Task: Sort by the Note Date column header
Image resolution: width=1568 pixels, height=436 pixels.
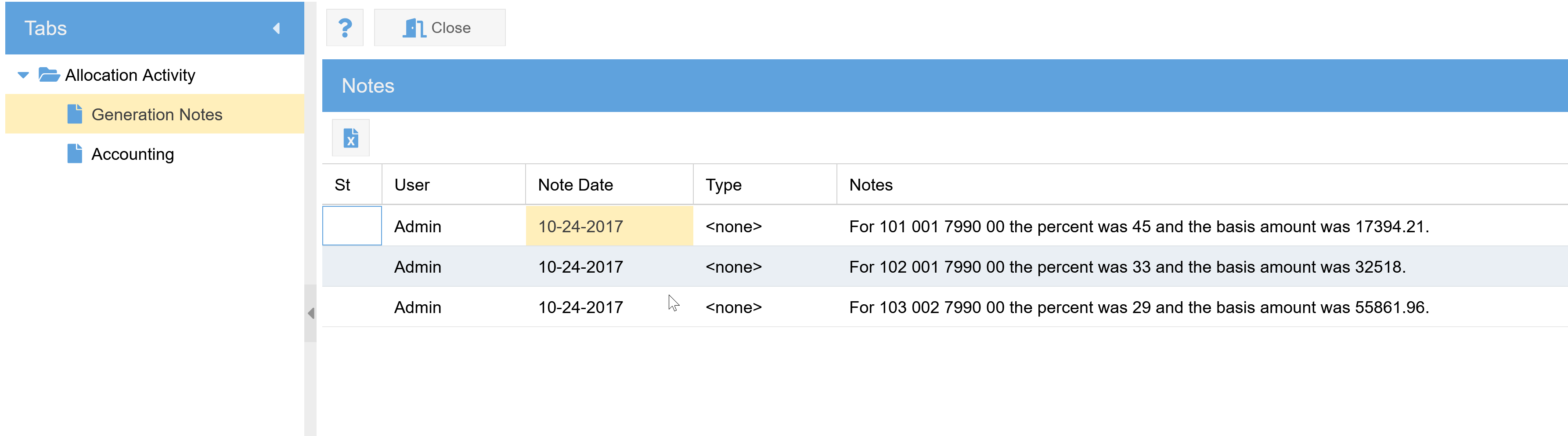Action: click(575, 185)
